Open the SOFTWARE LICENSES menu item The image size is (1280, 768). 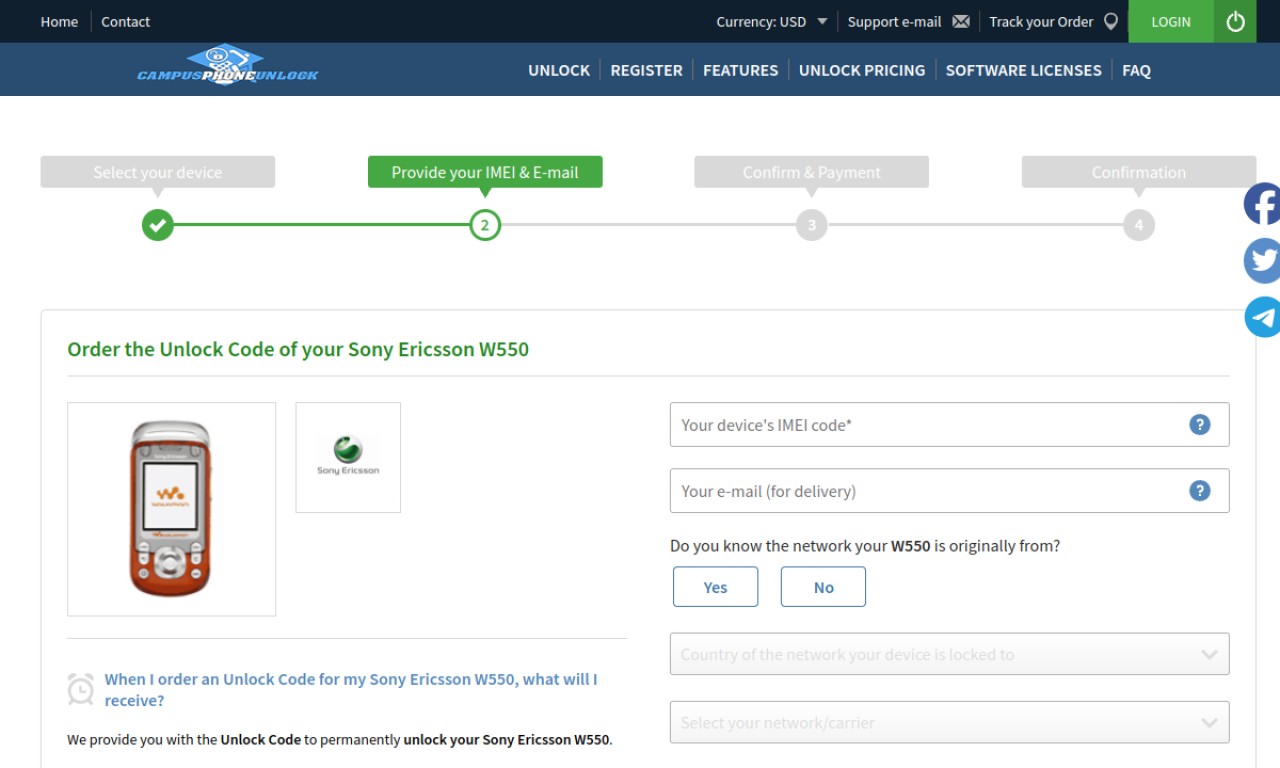1023,70
